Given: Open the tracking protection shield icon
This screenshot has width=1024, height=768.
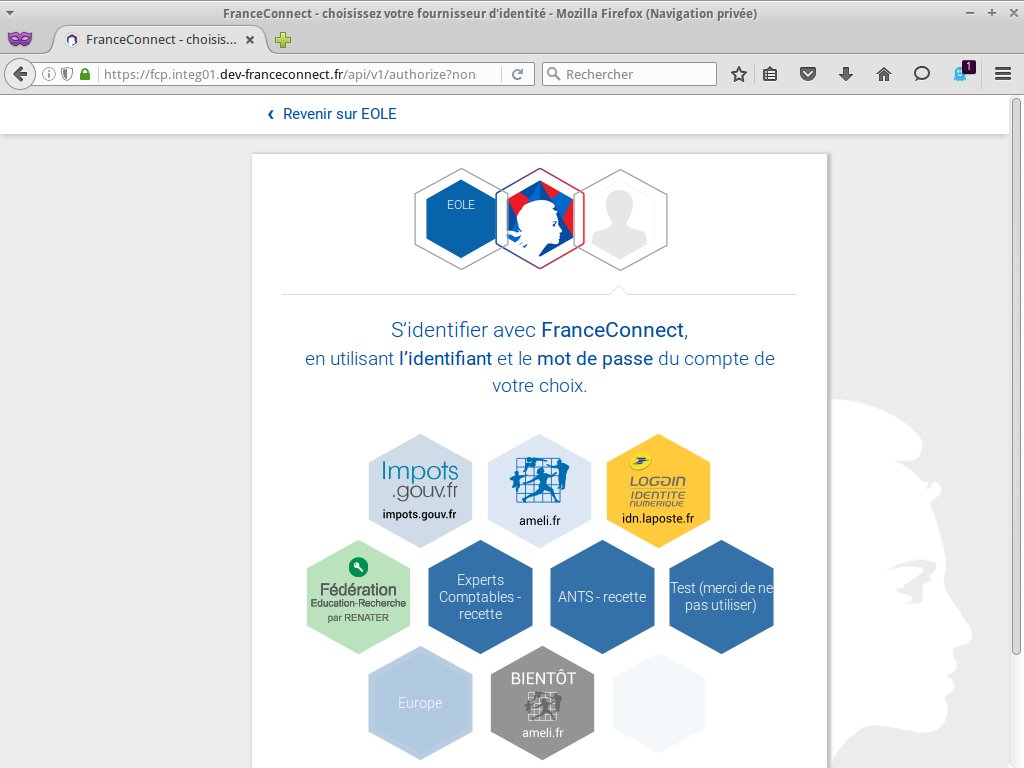Looking at the screenshot, I should pyautogui.click(x=67, y=74).
